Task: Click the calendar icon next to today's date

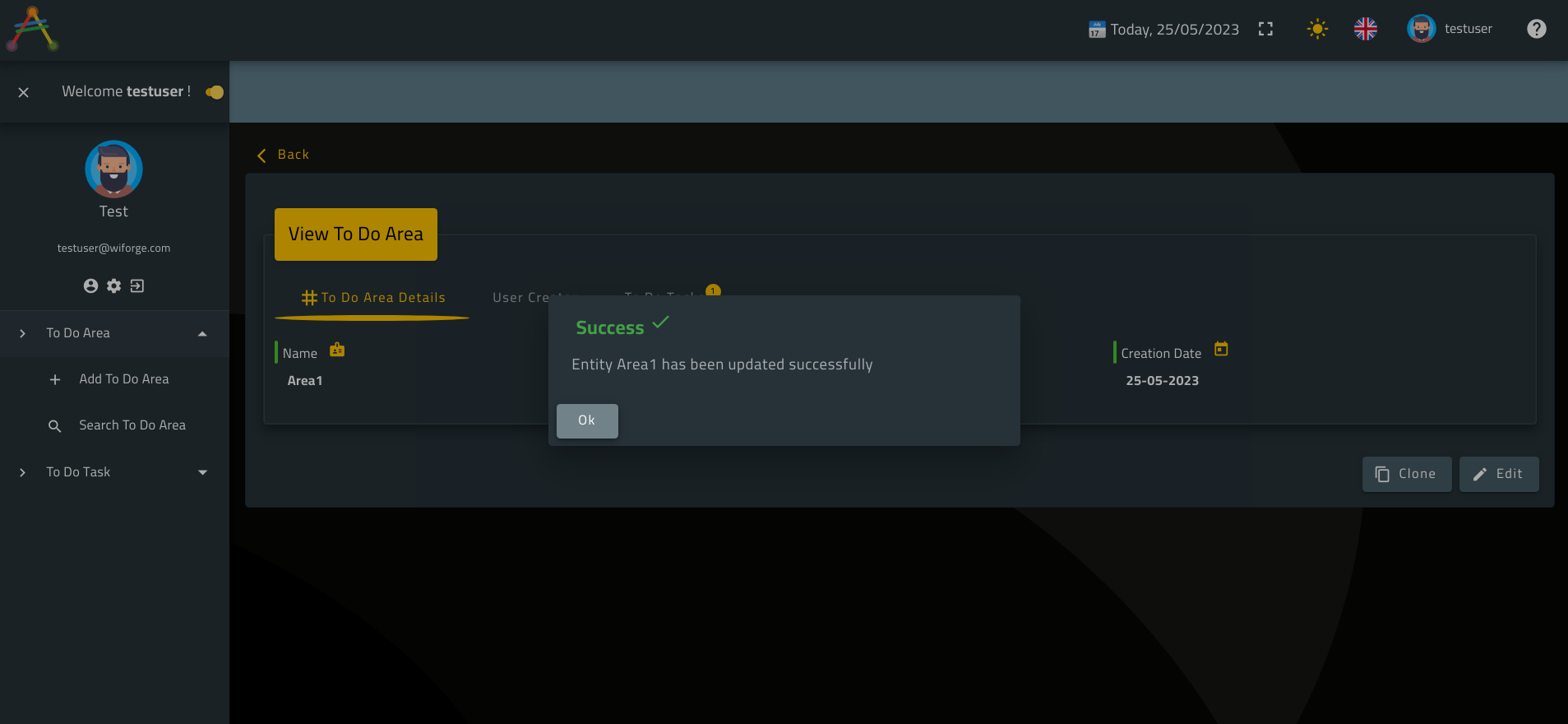Action: 1097,30
